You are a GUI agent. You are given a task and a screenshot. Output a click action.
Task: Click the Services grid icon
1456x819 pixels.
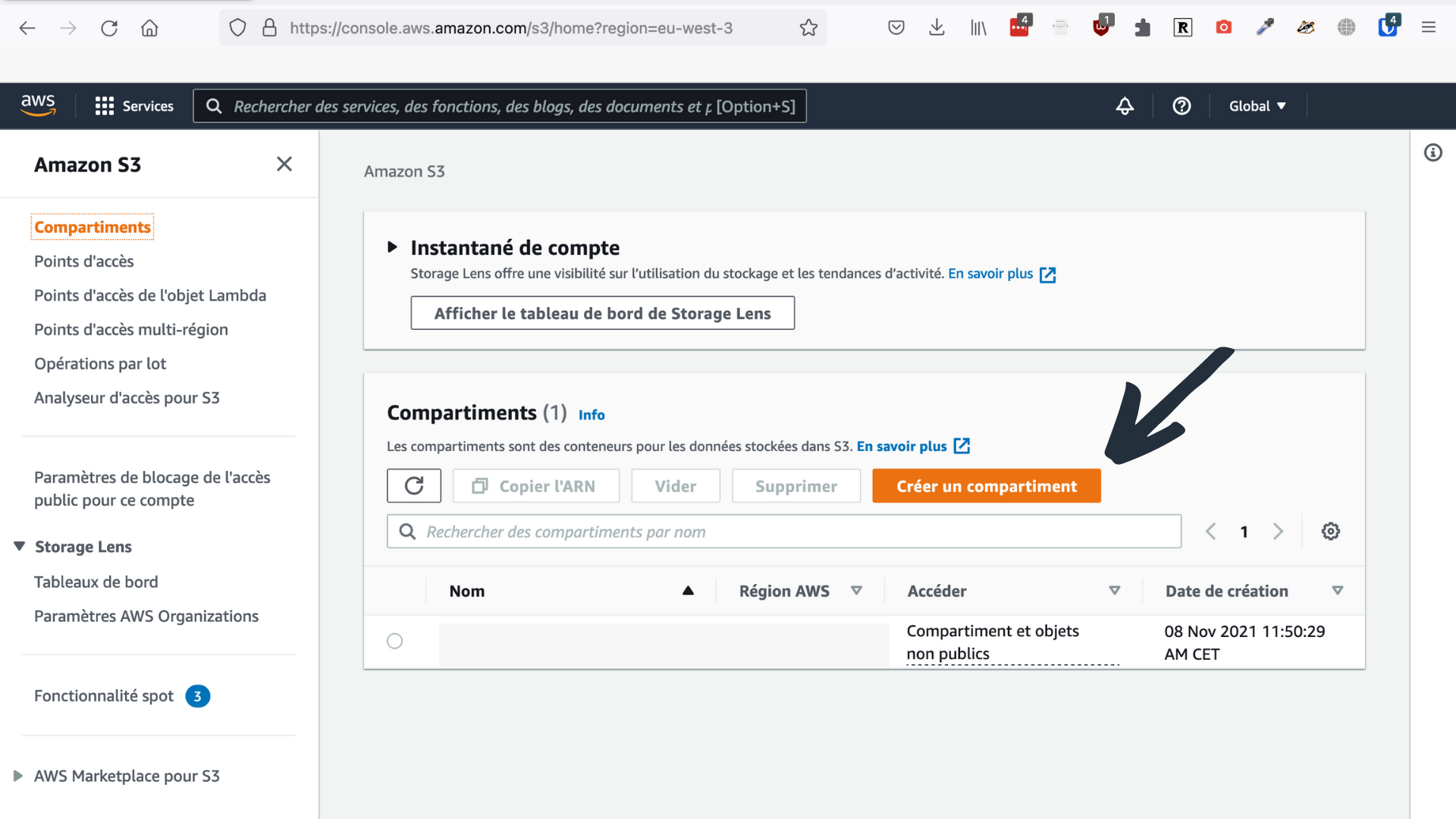(x=104, y=105)
